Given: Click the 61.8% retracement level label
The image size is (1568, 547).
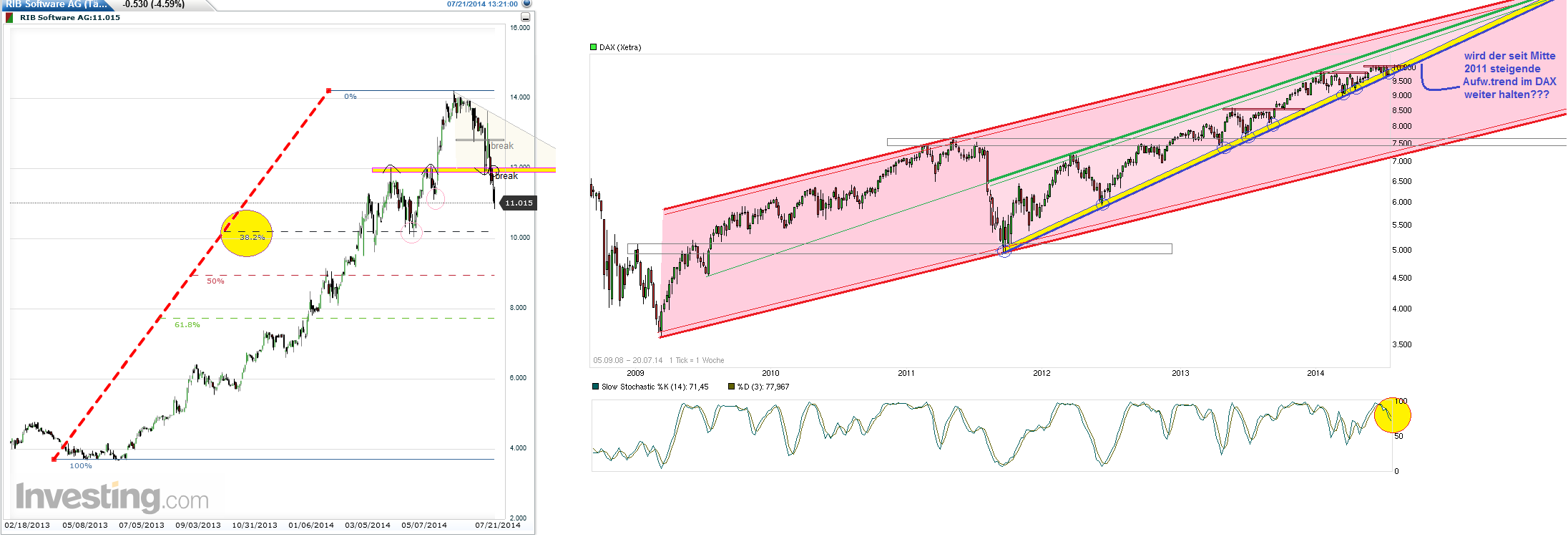Looking at the screenshot, I should point(187,325).
